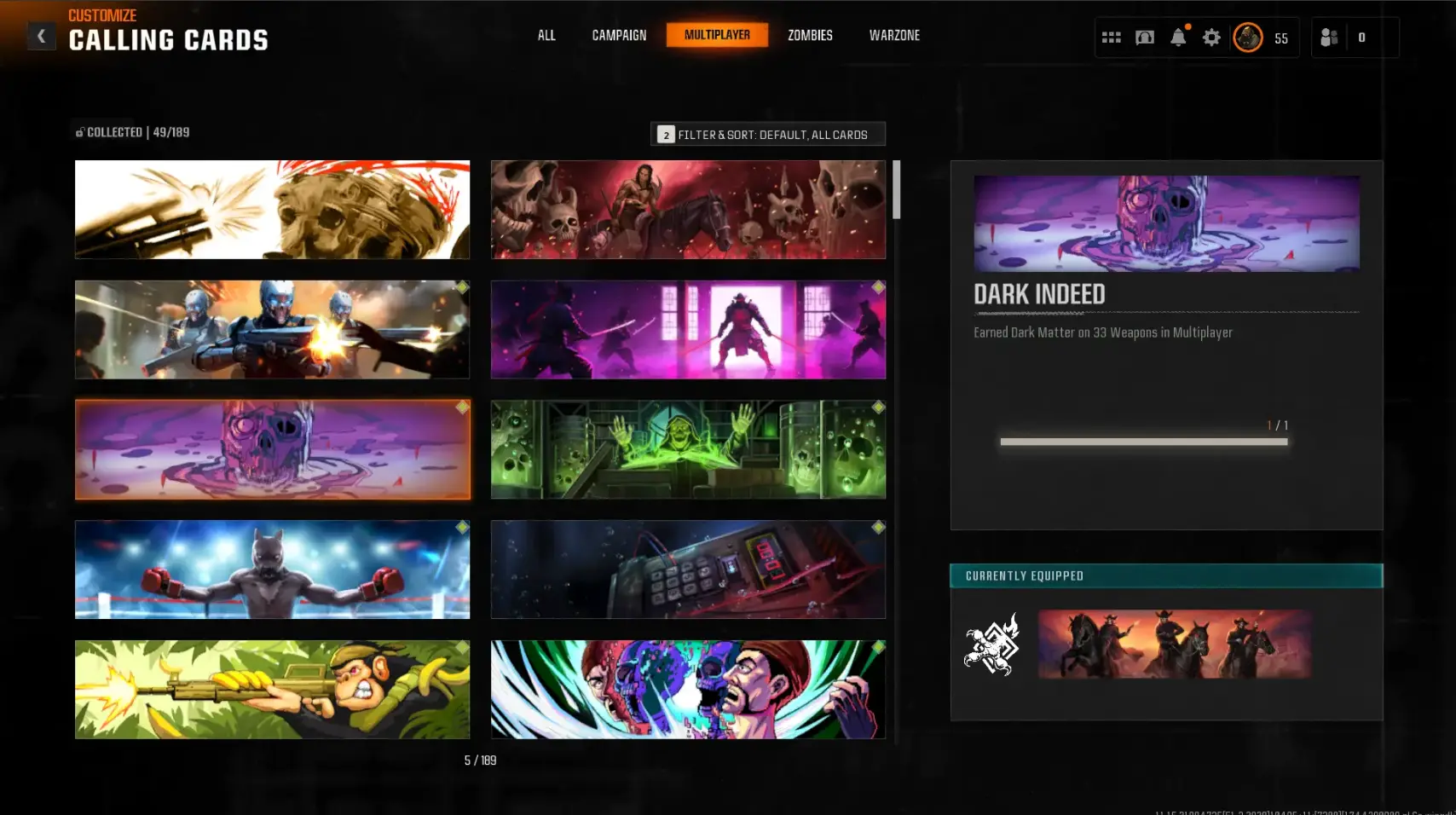Open settings gear icon
This screenshot has height=815, width=1456.
1211,38
